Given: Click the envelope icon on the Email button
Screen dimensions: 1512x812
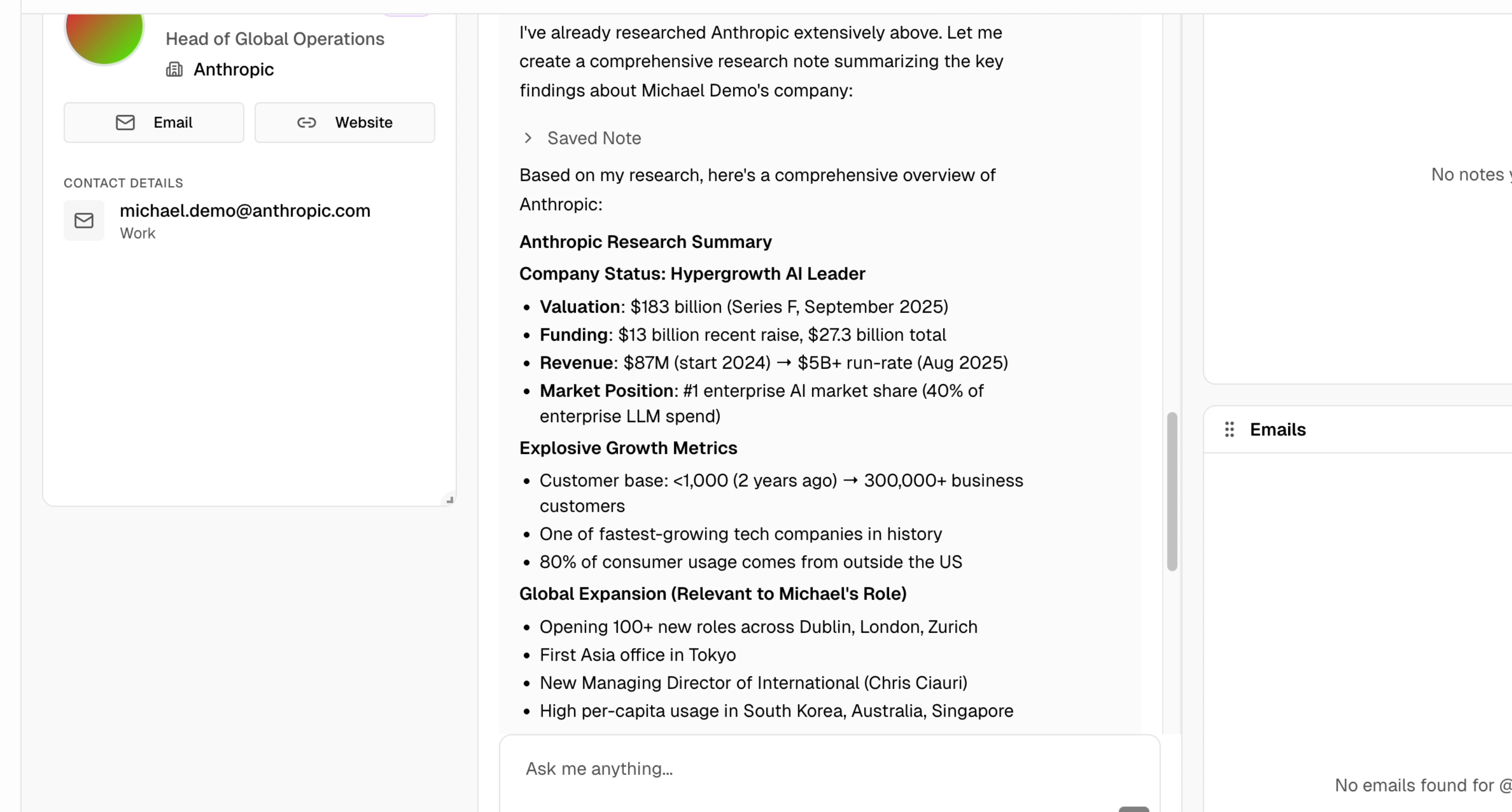Looking at the screenshot, I should [125, 123].
